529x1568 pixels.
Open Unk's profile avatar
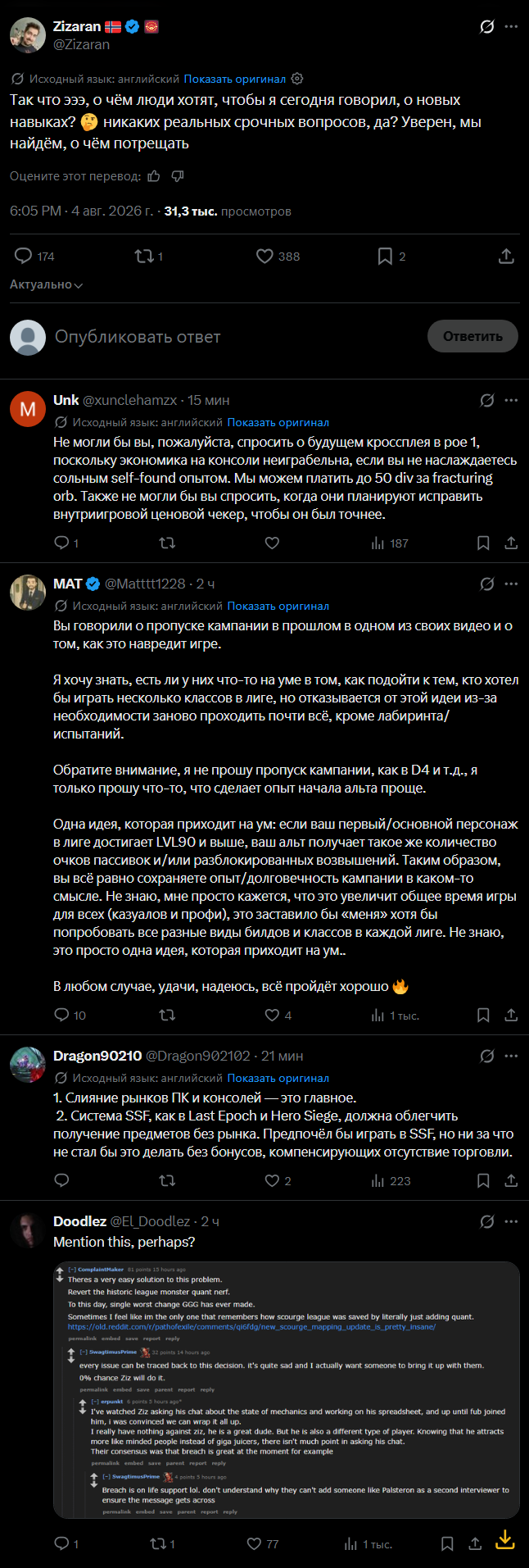click(x=27, y=409)
